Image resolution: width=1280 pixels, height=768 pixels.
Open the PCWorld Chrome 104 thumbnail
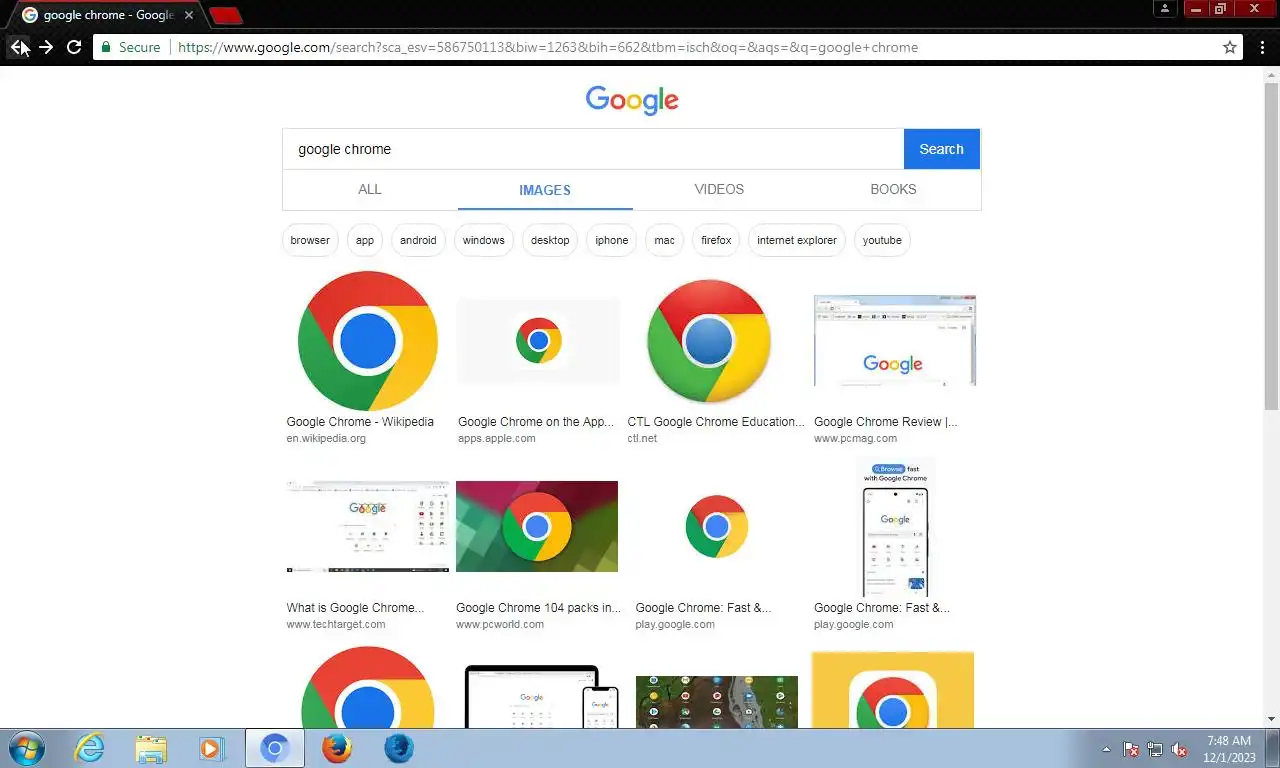coord(537,526)
